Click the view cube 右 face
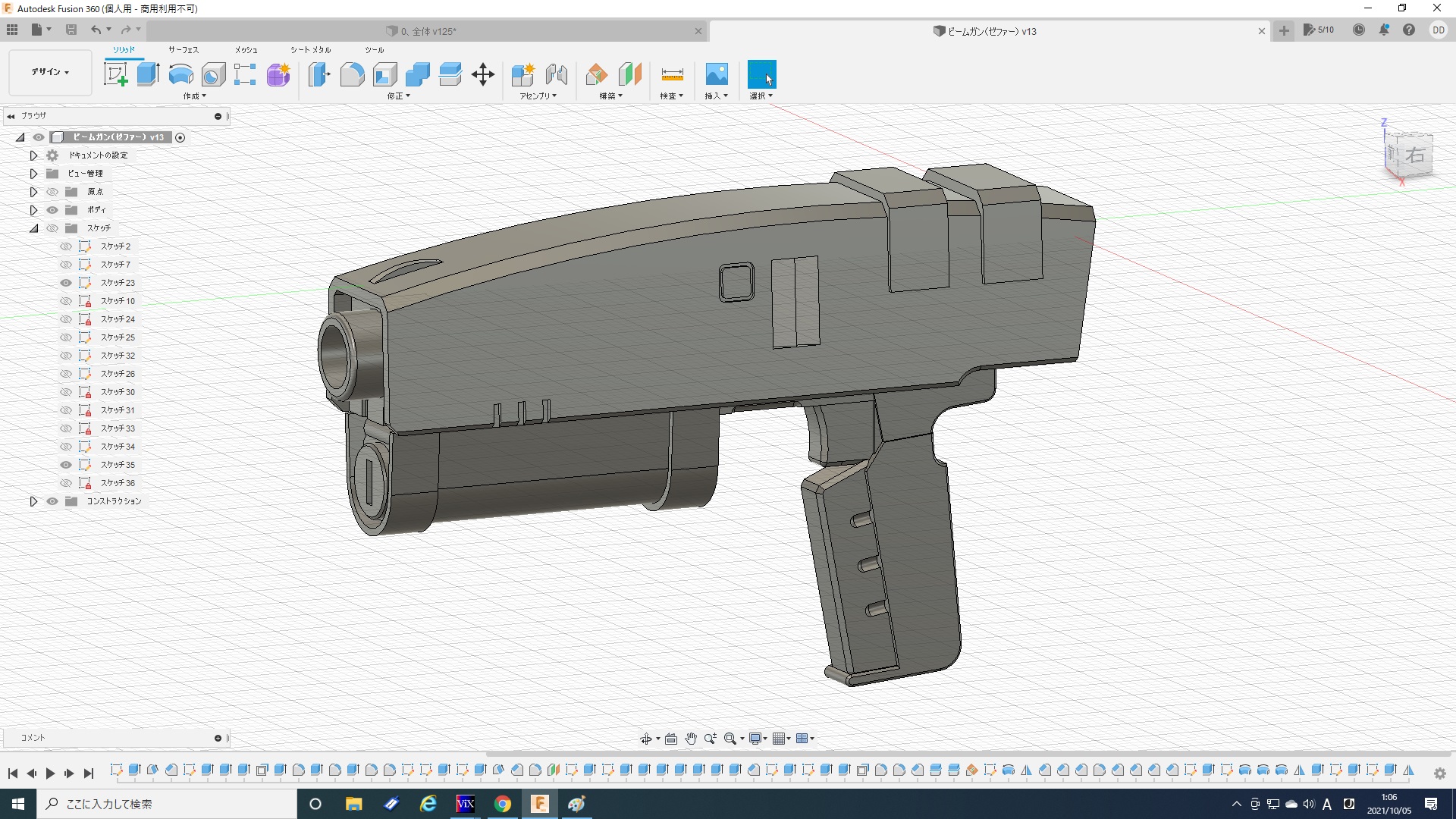 [1414, 155]
